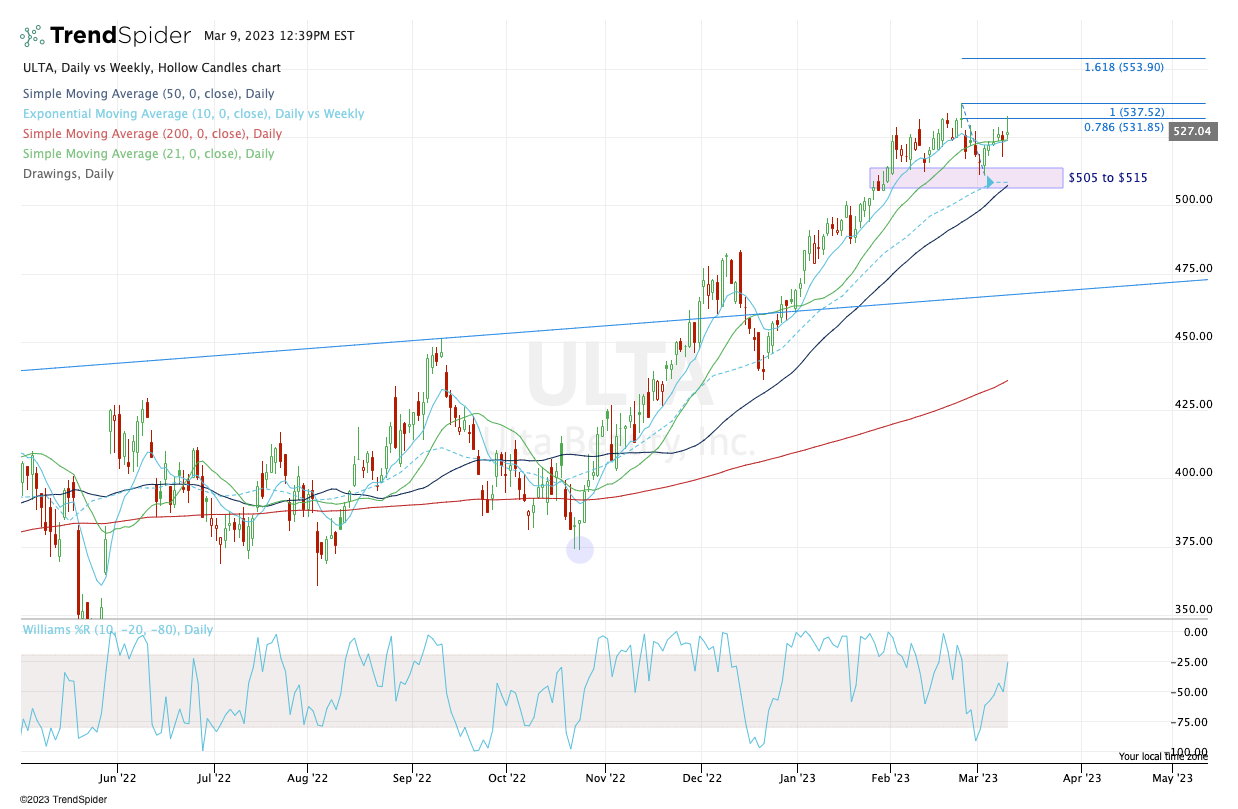Click the Feb '23 date axis label
1238x809 pixels.
tap(890, 776)
